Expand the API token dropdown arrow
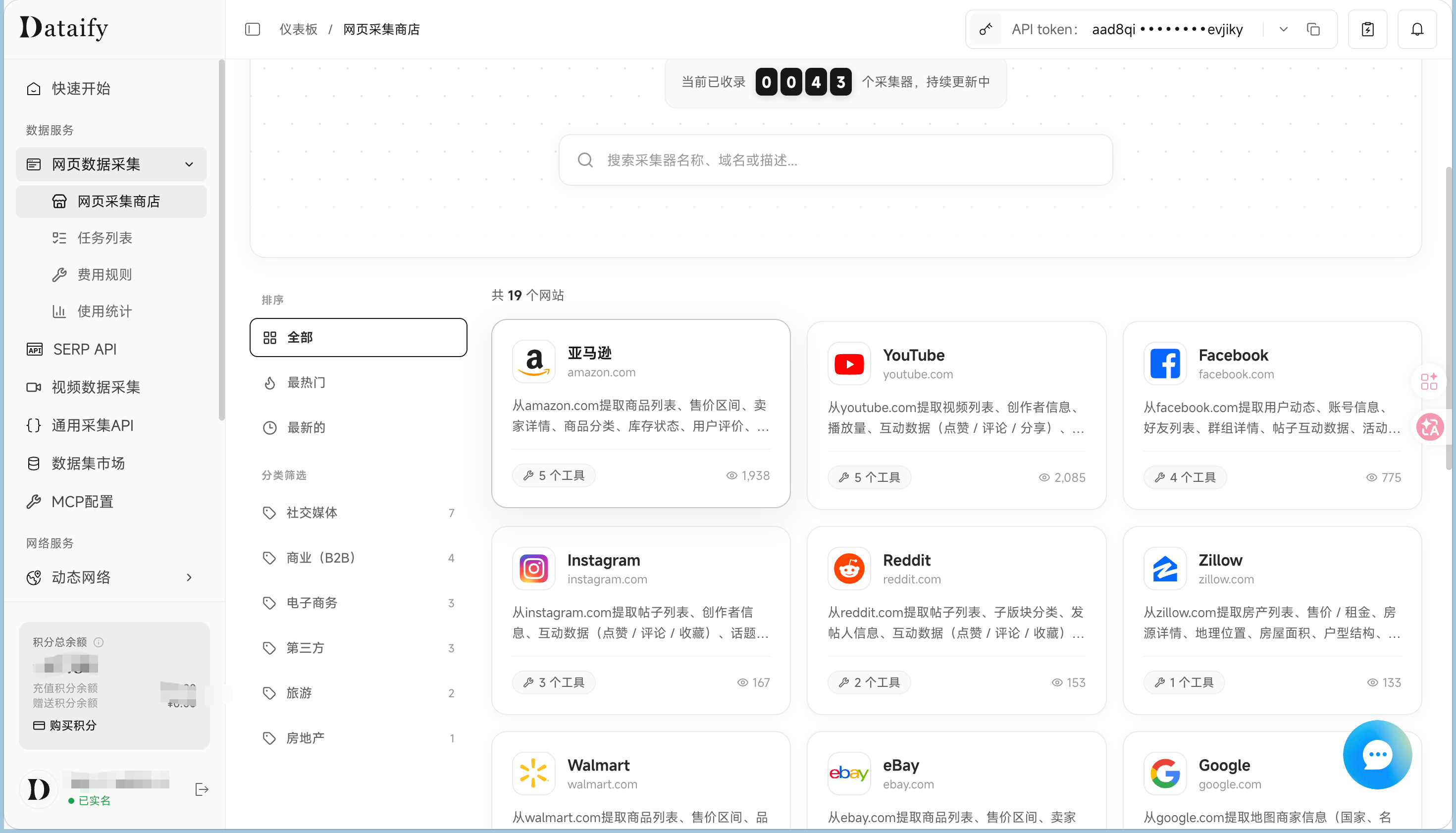This screenshot has width=1456, height=833. [x=1283, y=29]
